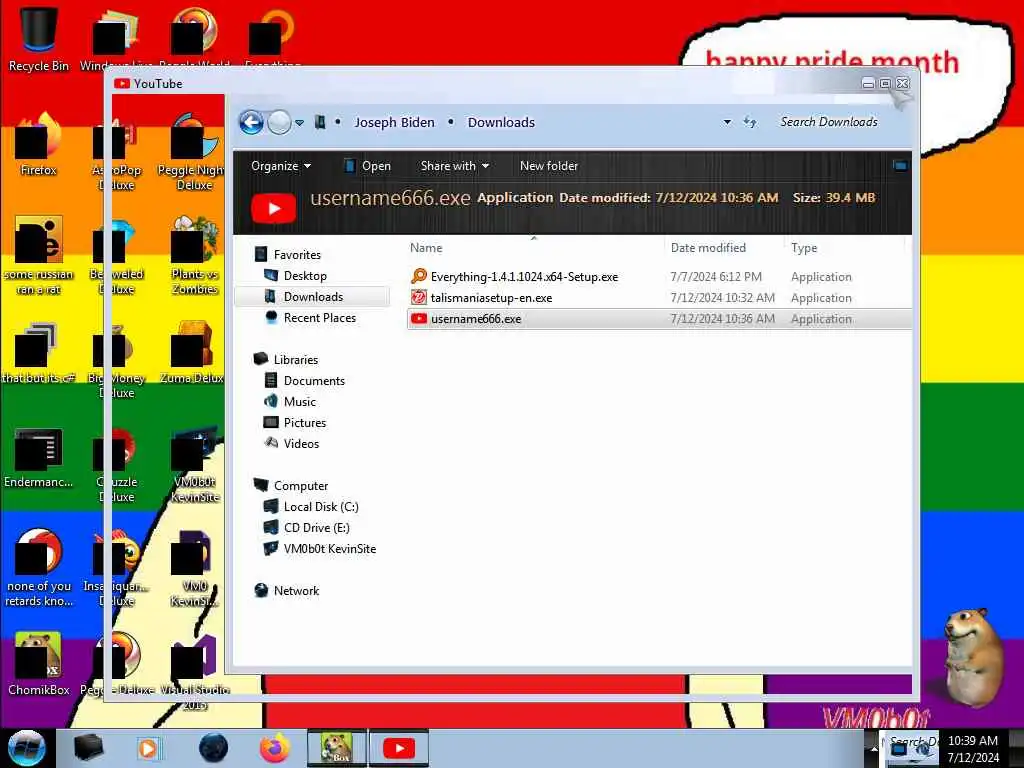Click the Back navigation arrow
The height and width of the screenshot is (768, 1024).
pos(251,122)
